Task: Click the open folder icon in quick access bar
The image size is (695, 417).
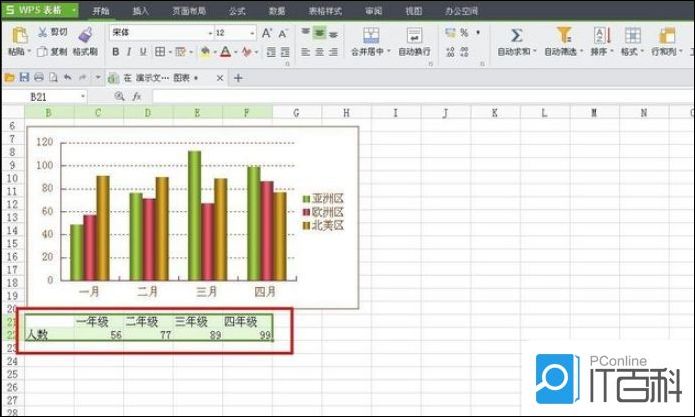Action: click(x=9, y=78)
